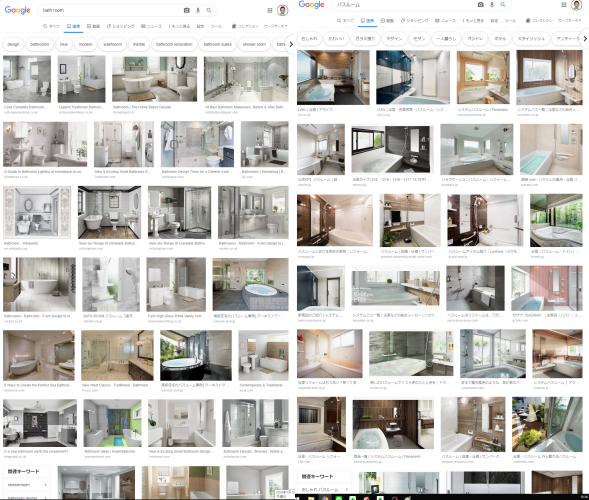Open ツール in the バスルーム window

[x=510, y=20]
